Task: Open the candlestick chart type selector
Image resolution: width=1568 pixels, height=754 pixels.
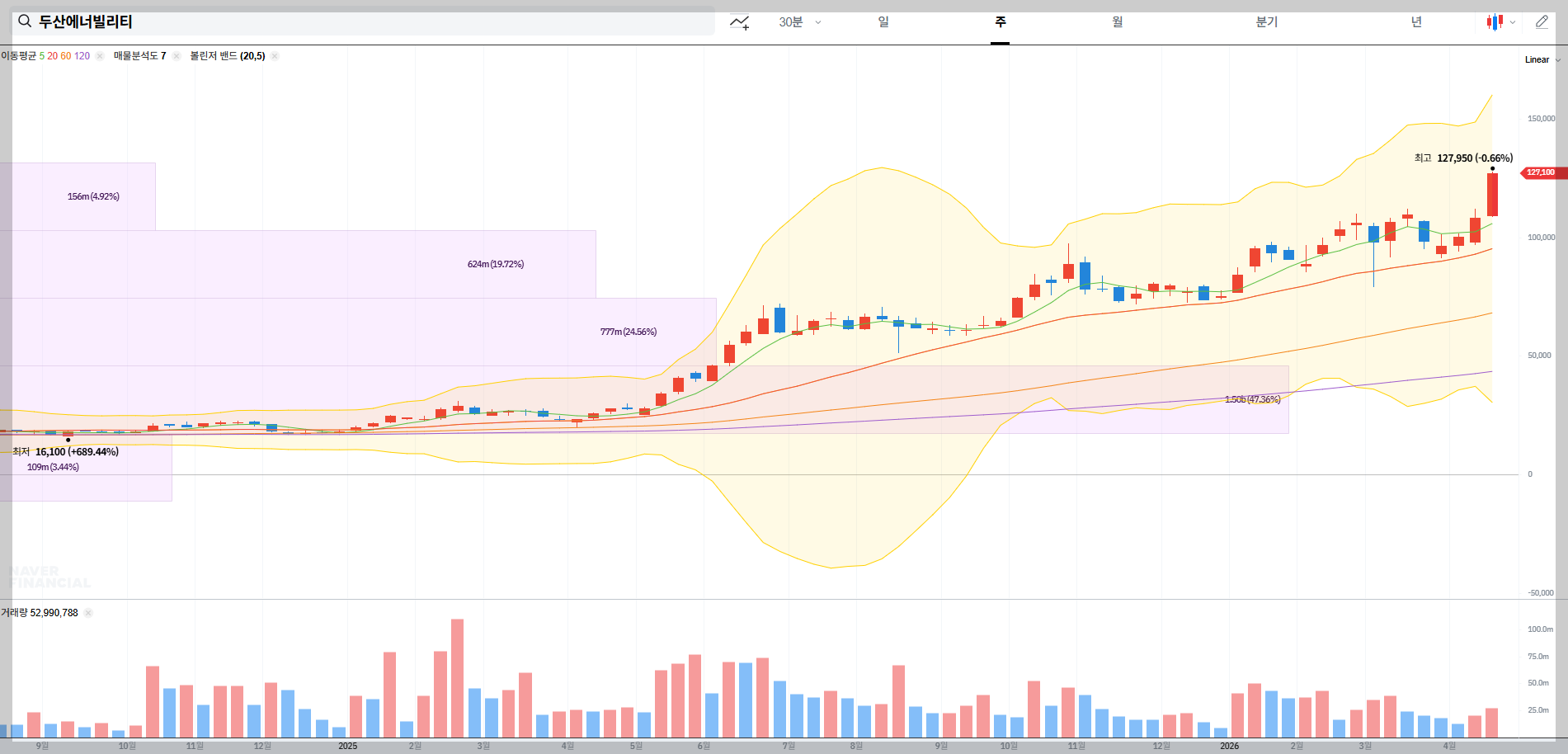Action: click(x=1495, y=22)
